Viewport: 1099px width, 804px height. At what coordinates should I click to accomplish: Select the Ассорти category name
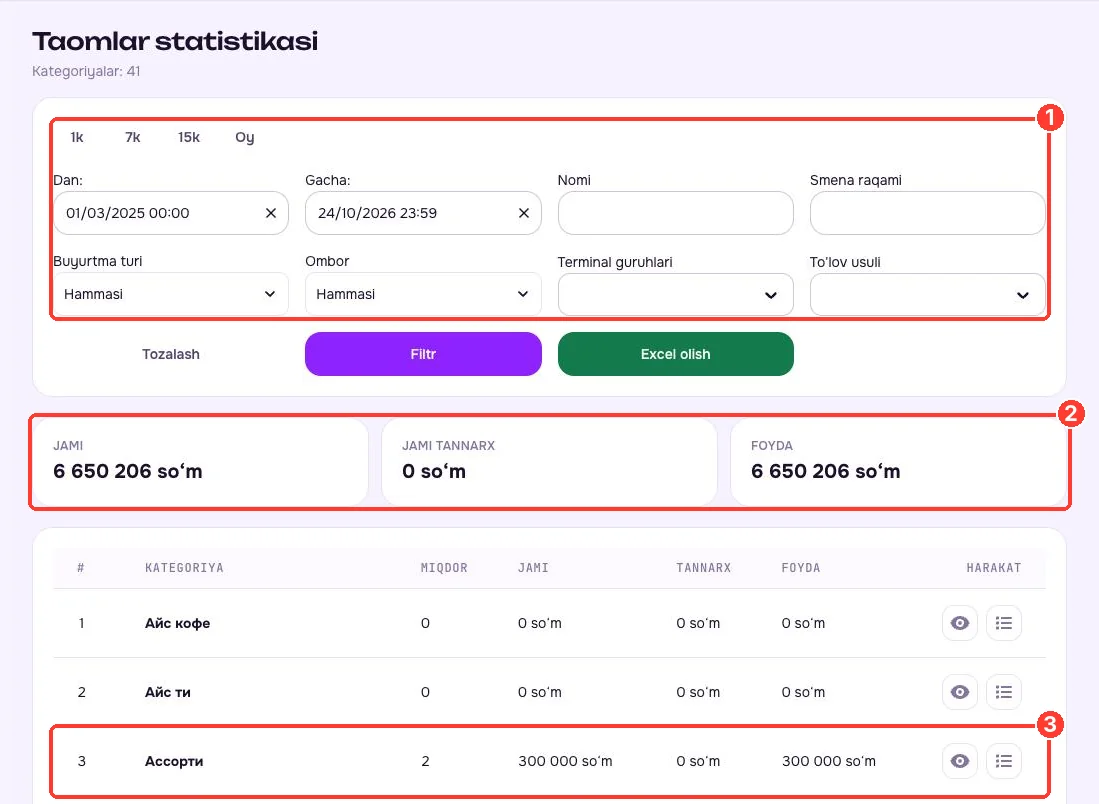[174, 761]
